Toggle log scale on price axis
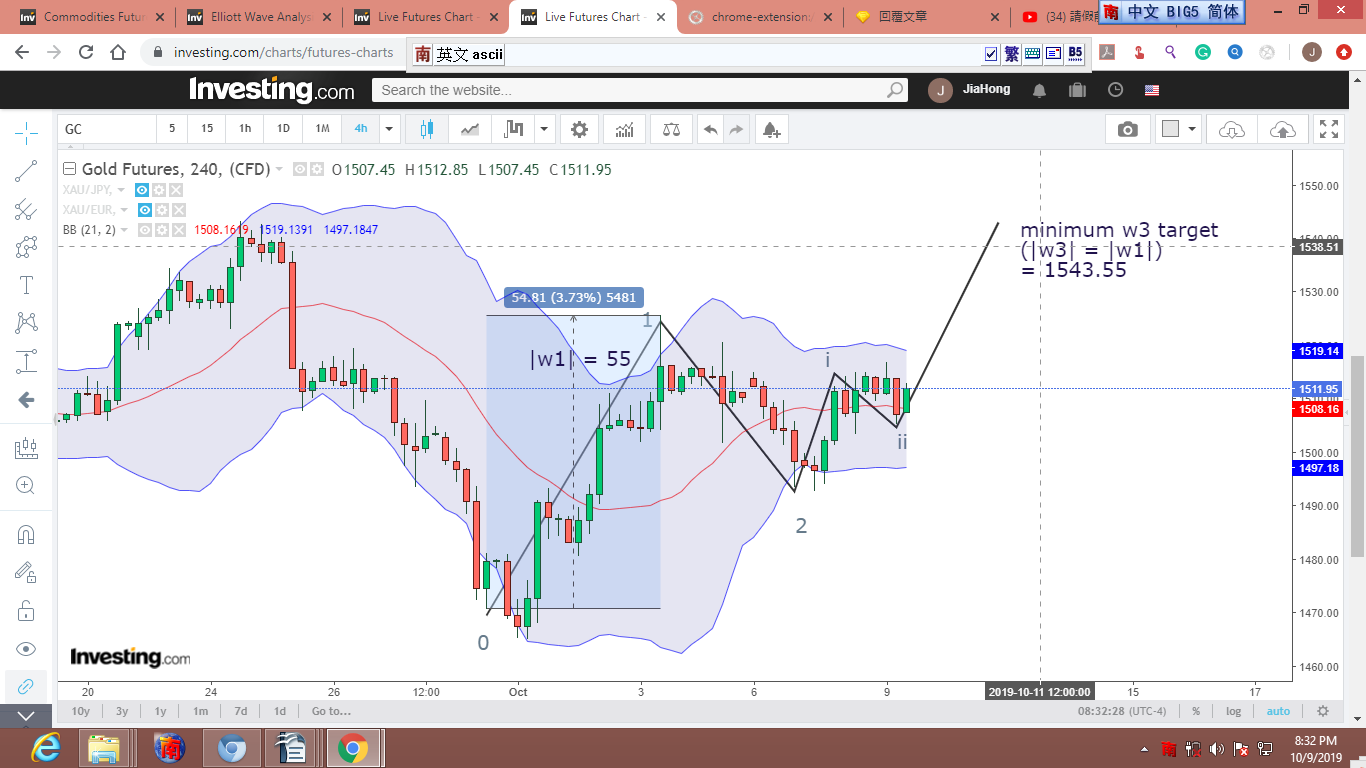 tap(1233, 711)
